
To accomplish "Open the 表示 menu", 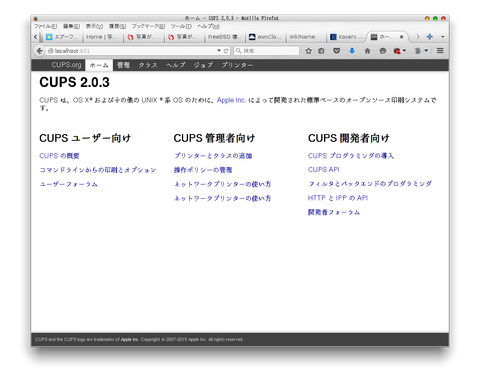I will 94,26.
